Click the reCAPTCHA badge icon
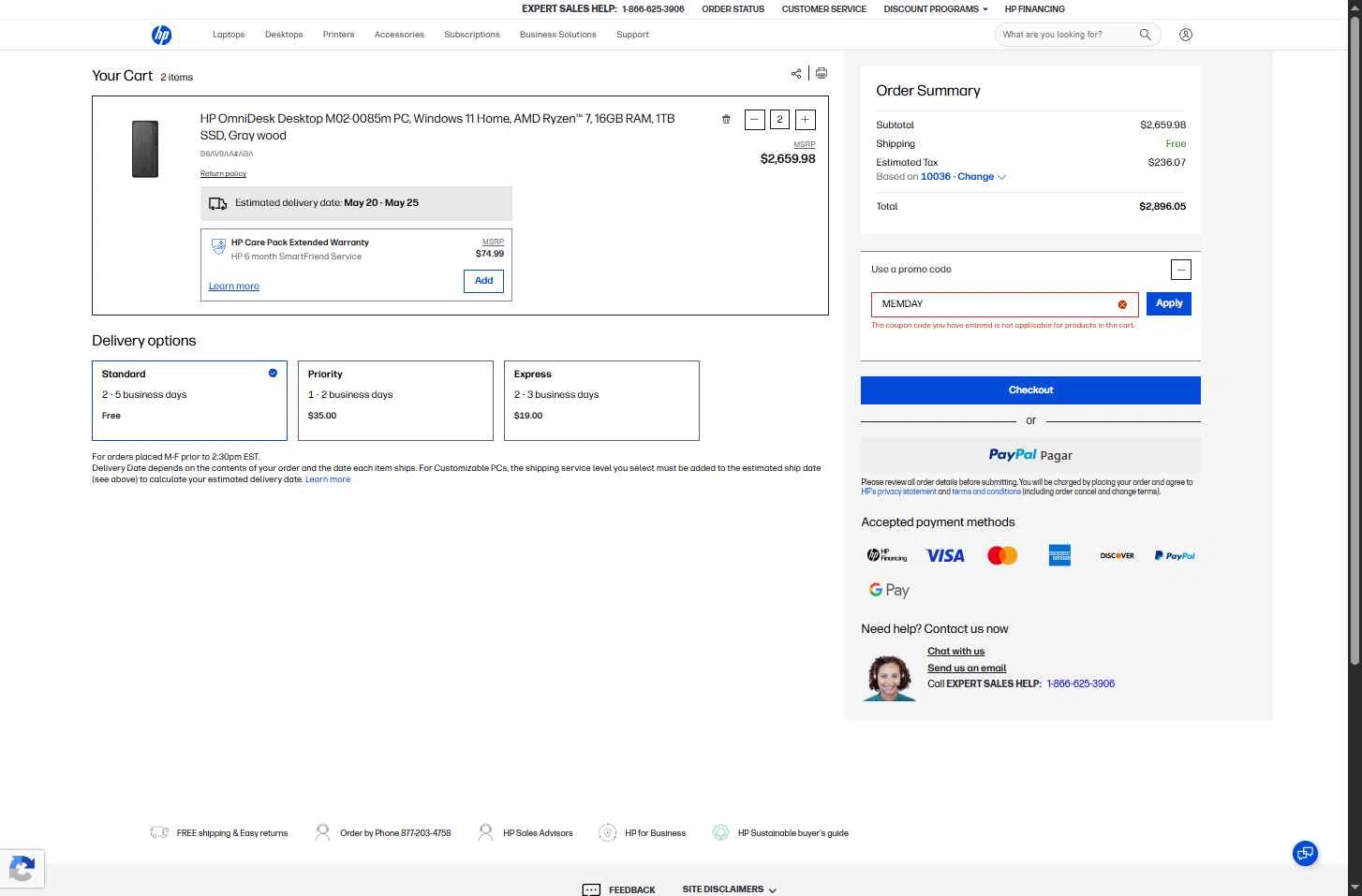The image size is (1362, 896). pos(22,869)
